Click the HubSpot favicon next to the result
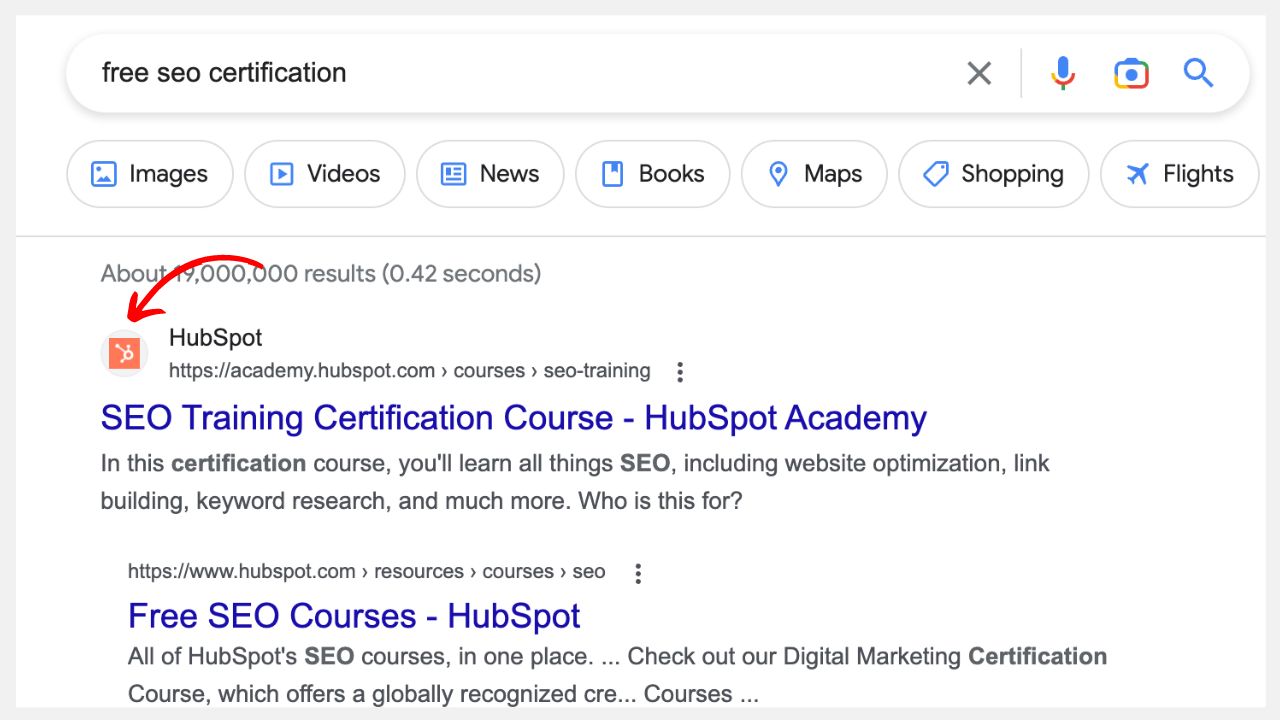The width and height of the screenshot is (1280, 720). [x=124, y=353]
